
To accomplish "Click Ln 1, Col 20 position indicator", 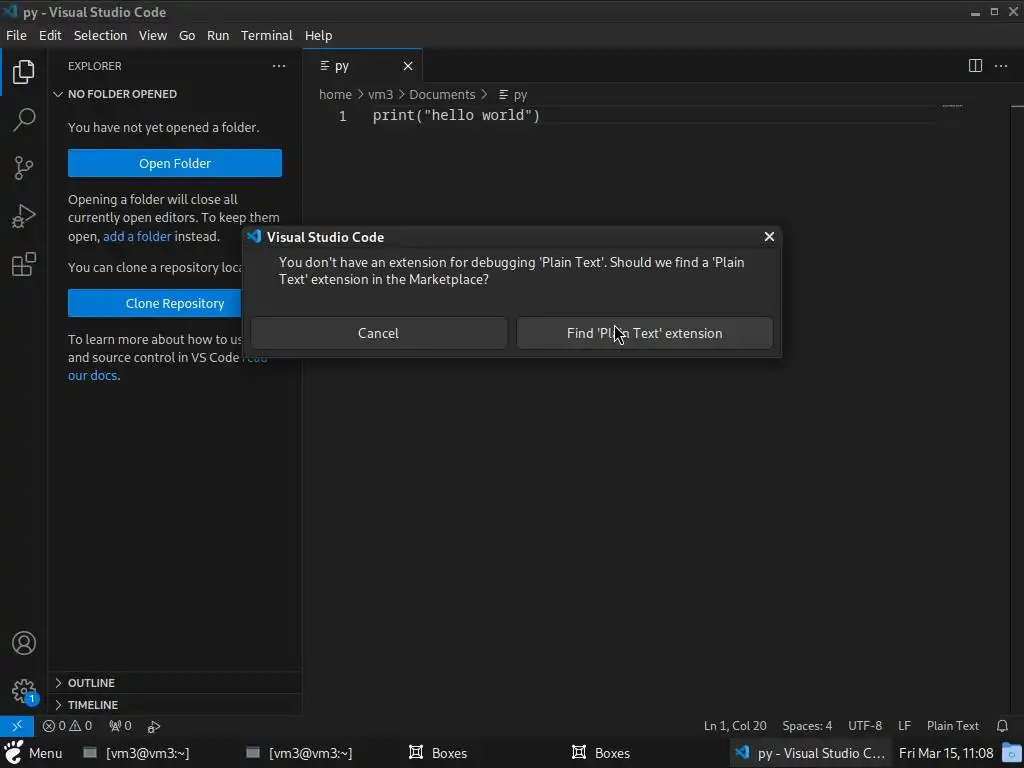I will point(735,726).
